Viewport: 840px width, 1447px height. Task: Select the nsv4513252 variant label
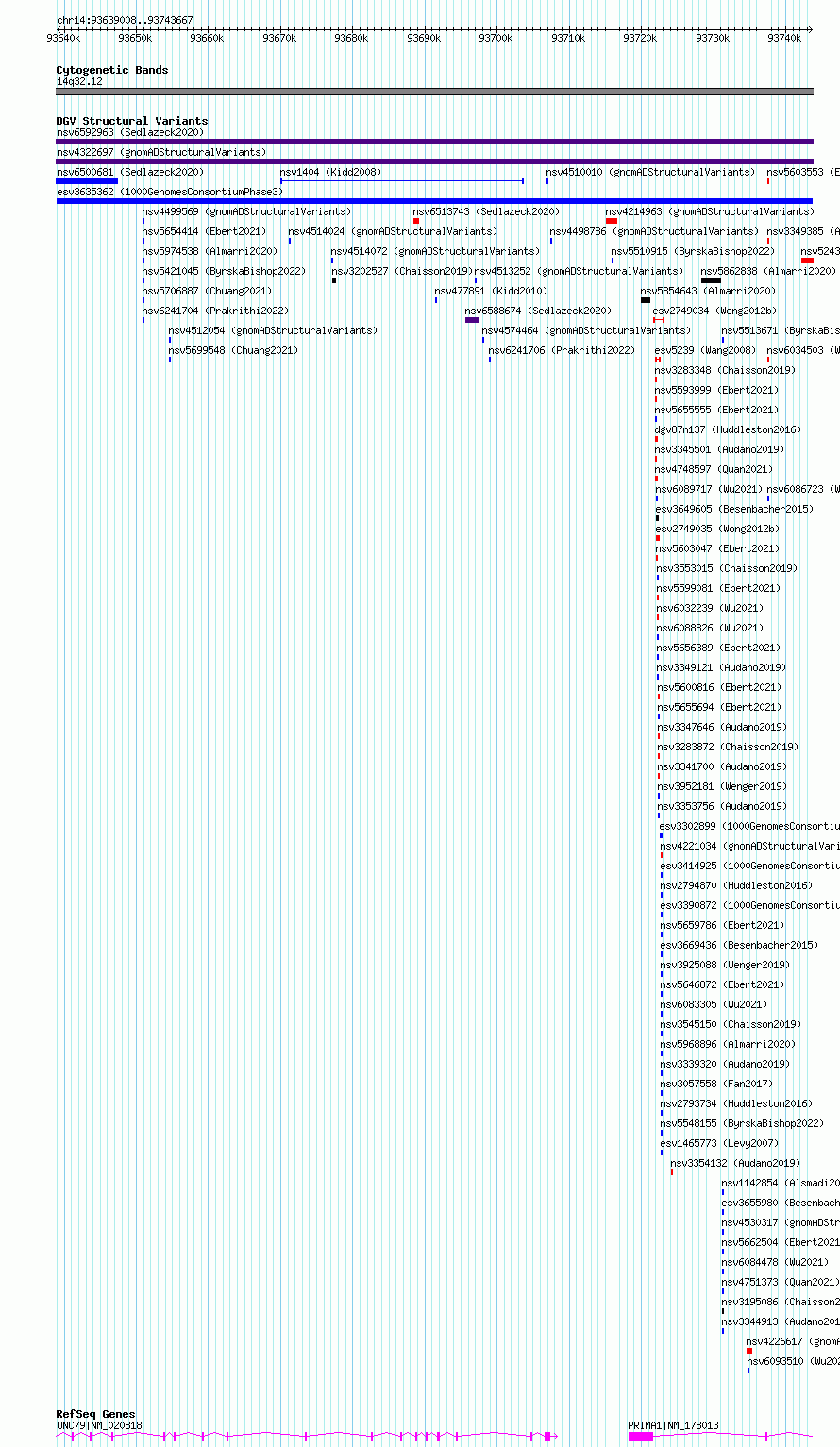[x=579, y=271]
